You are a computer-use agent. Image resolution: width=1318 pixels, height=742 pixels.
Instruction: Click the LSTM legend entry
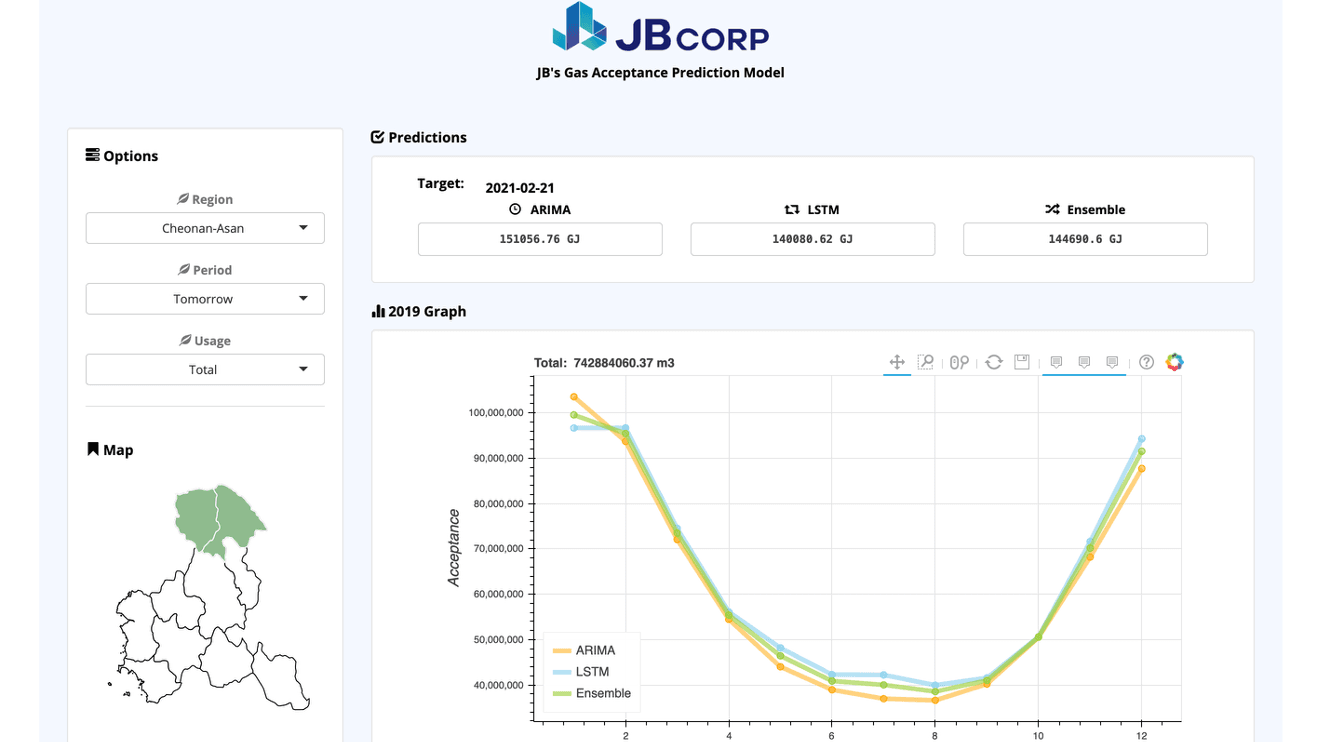(x=592, y=672)
